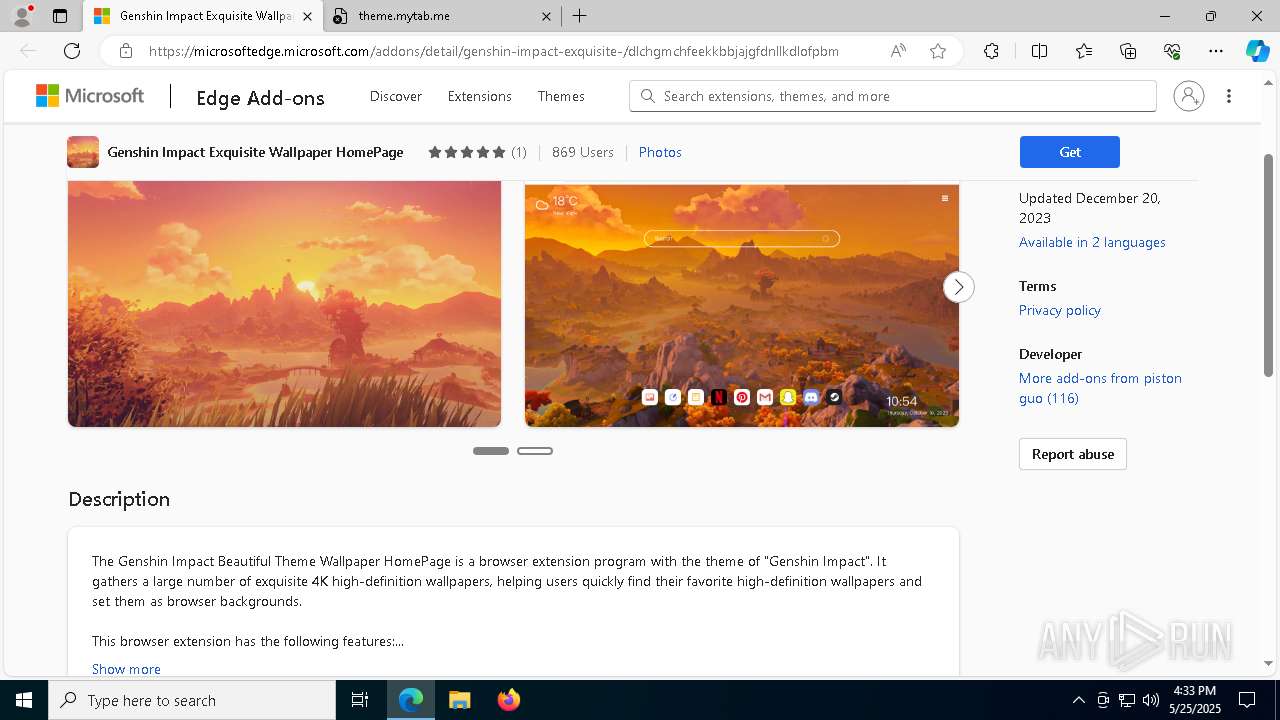Open the tab actions menu icon

click(60, 16)
